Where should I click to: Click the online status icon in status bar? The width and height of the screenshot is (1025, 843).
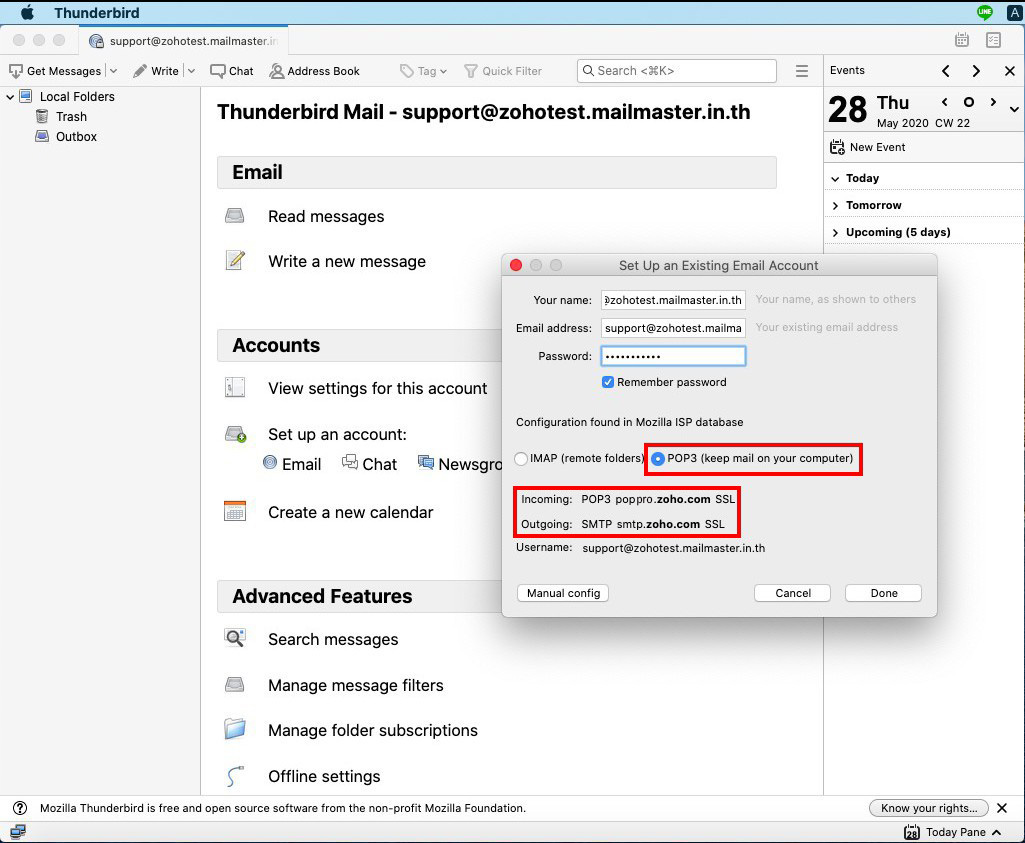tap(18, 832)
